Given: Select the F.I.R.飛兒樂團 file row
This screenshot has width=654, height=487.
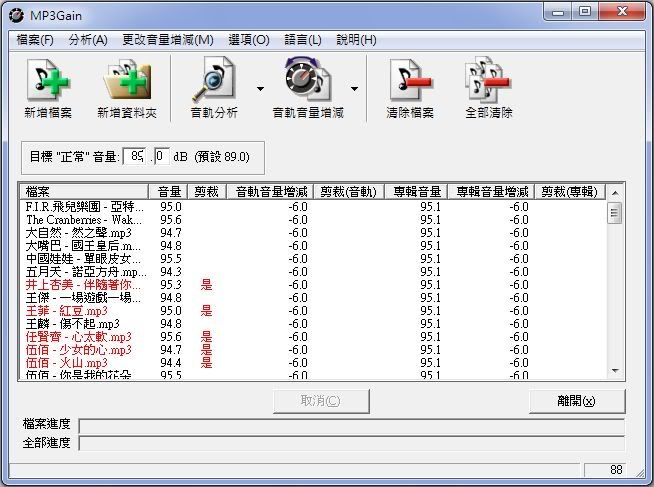Looking at the screenshot, I should 313,207.
